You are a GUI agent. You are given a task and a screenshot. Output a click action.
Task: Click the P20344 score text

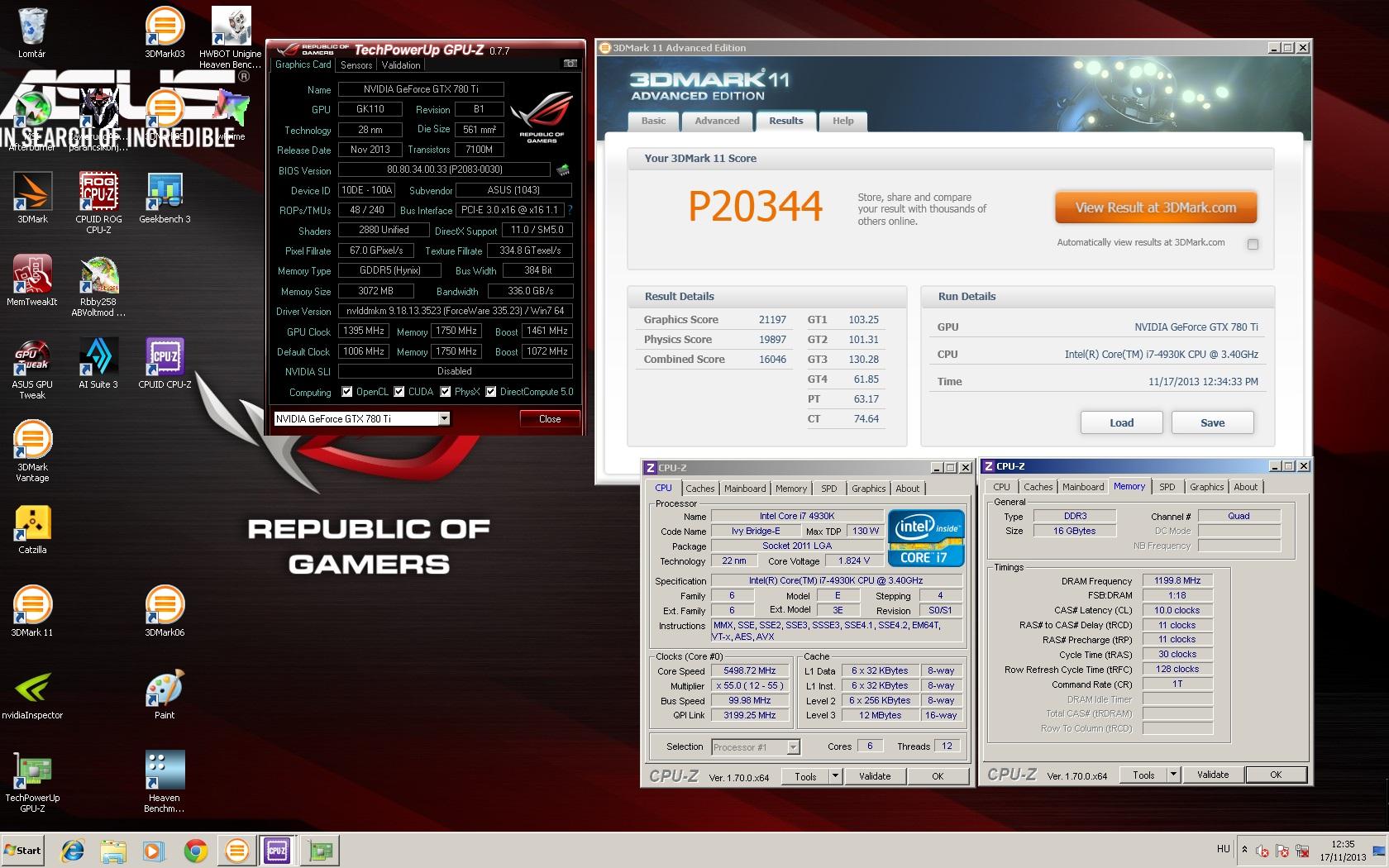(x=755, y=207)
